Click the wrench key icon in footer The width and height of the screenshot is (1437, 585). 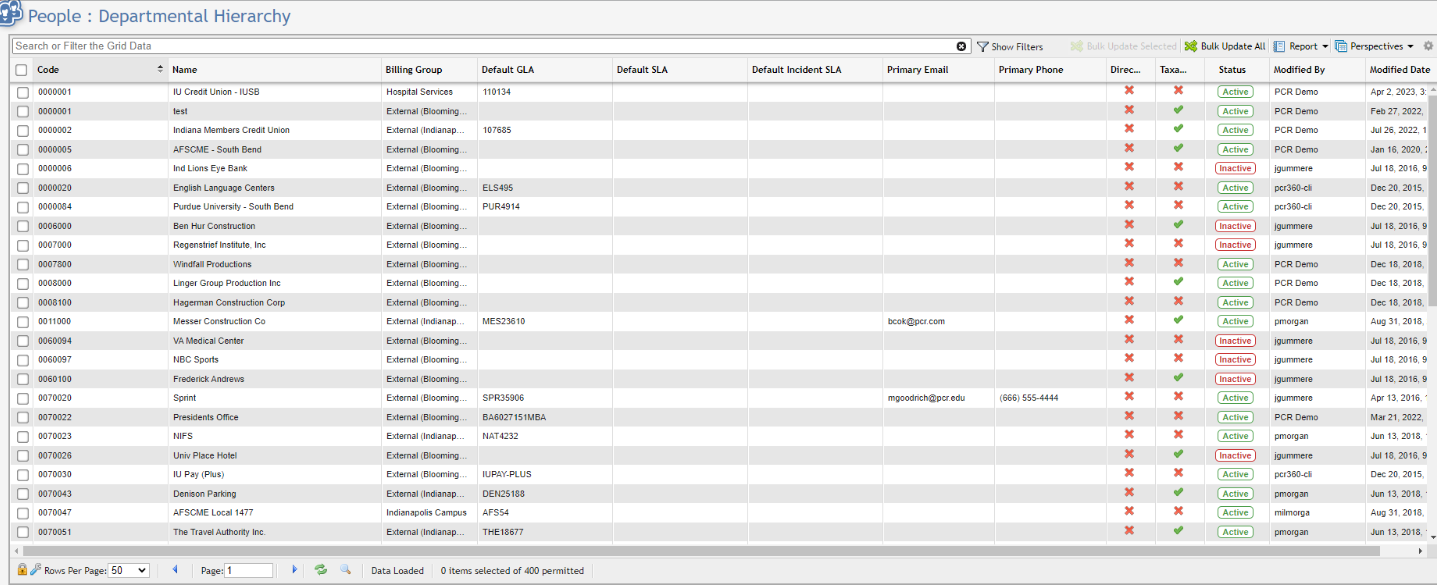(x=35, y=570)
